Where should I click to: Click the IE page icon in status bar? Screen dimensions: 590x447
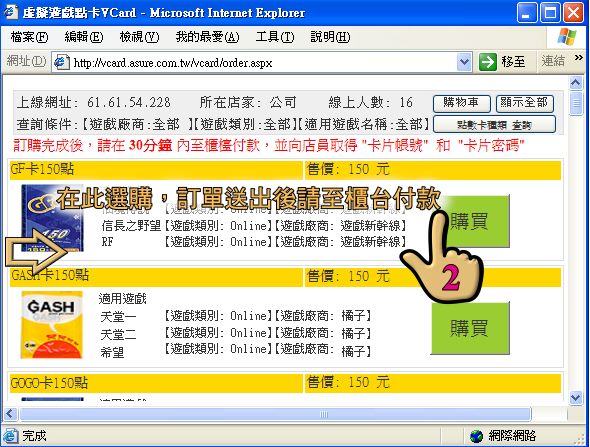[10, 436]
